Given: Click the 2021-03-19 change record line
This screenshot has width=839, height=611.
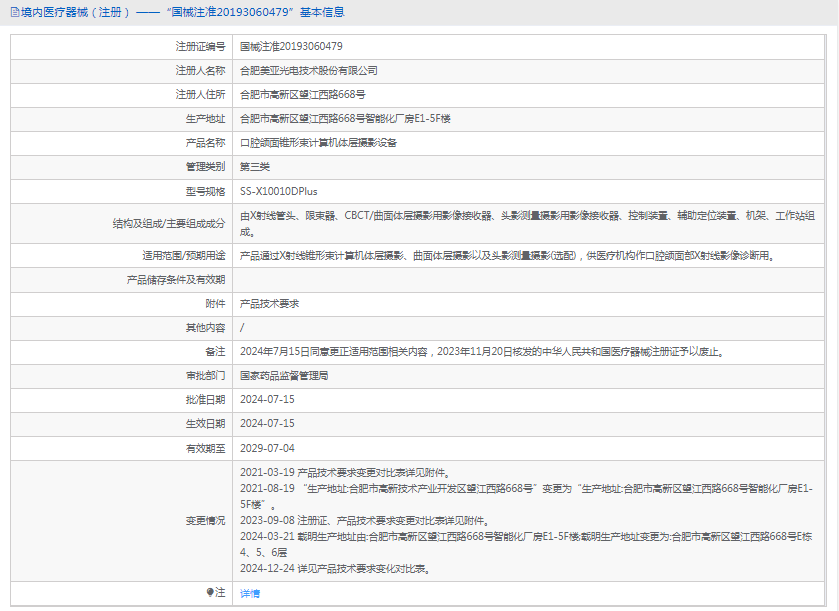Looking at the screenshot, I should click(346, 473).
